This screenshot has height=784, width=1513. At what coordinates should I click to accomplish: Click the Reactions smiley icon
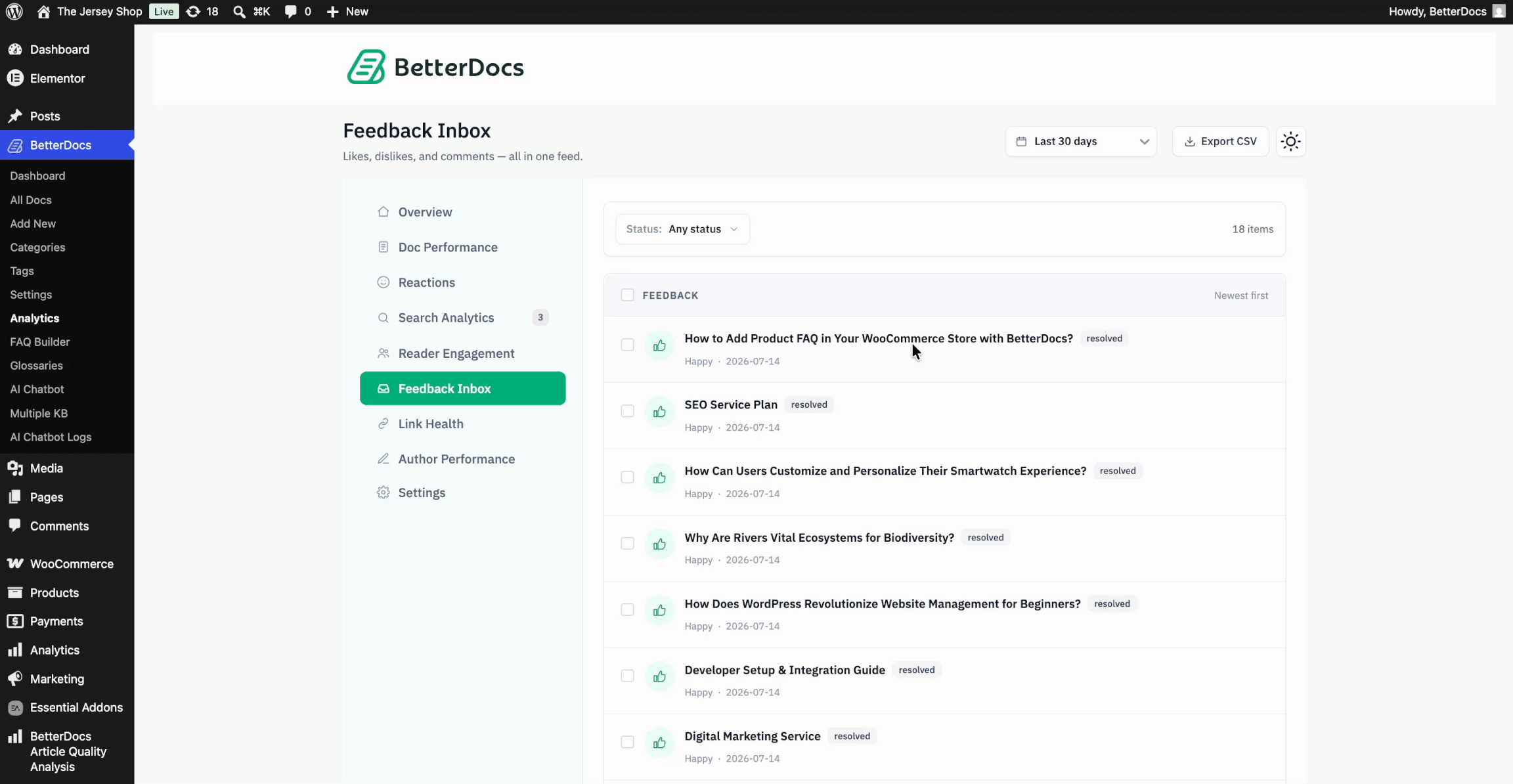tap(384, 282)
